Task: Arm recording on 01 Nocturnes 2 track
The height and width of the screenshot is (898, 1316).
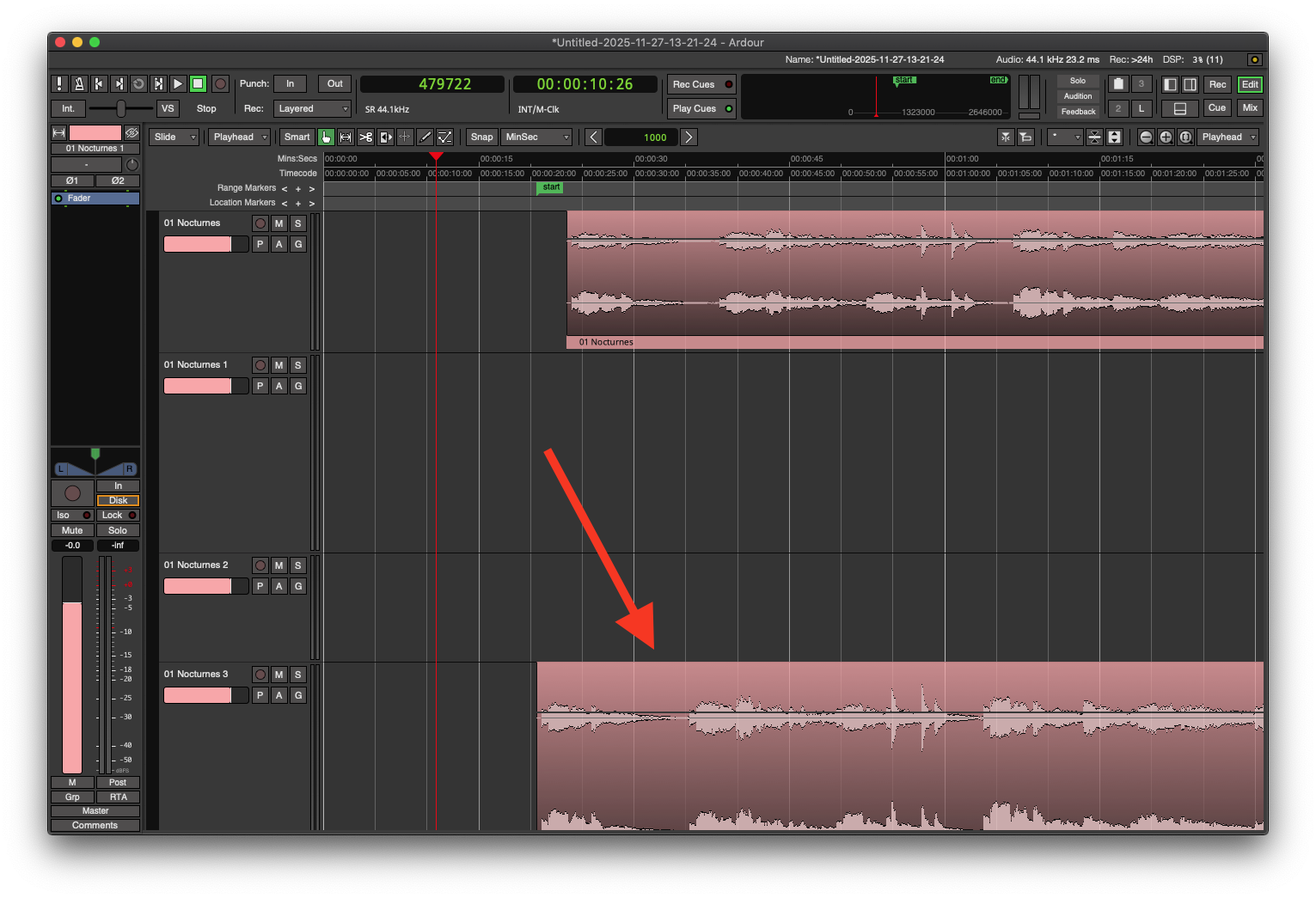Action: [260, 565]
